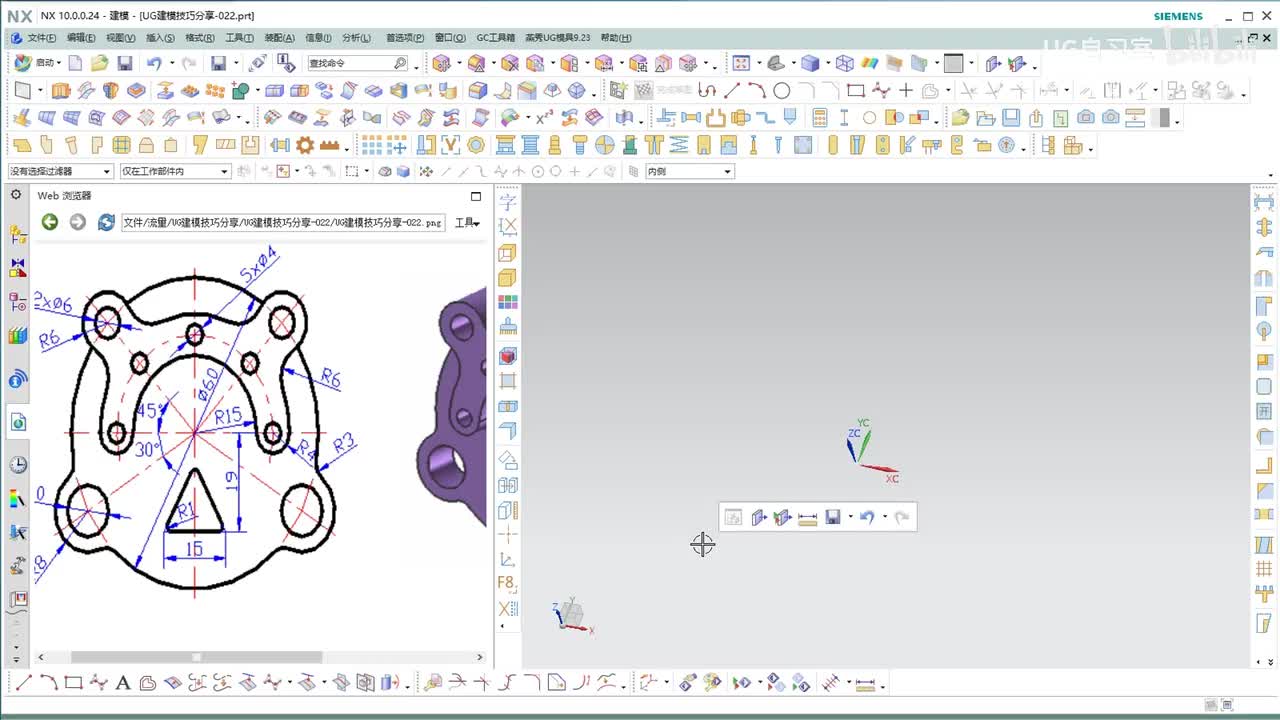The height and width of the screenshot is (720, 1280).
Task: Click the calculator icon in the toolbar
Action: [820, 118]
